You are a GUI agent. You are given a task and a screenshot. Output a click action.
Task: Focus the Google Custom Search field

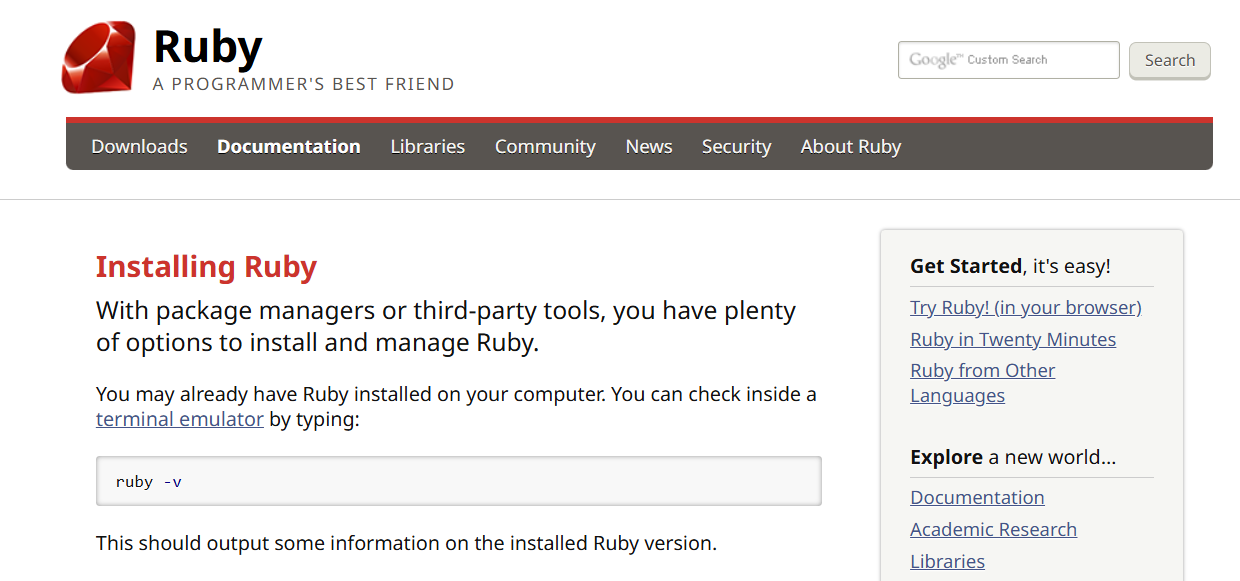click(1009, 60)
